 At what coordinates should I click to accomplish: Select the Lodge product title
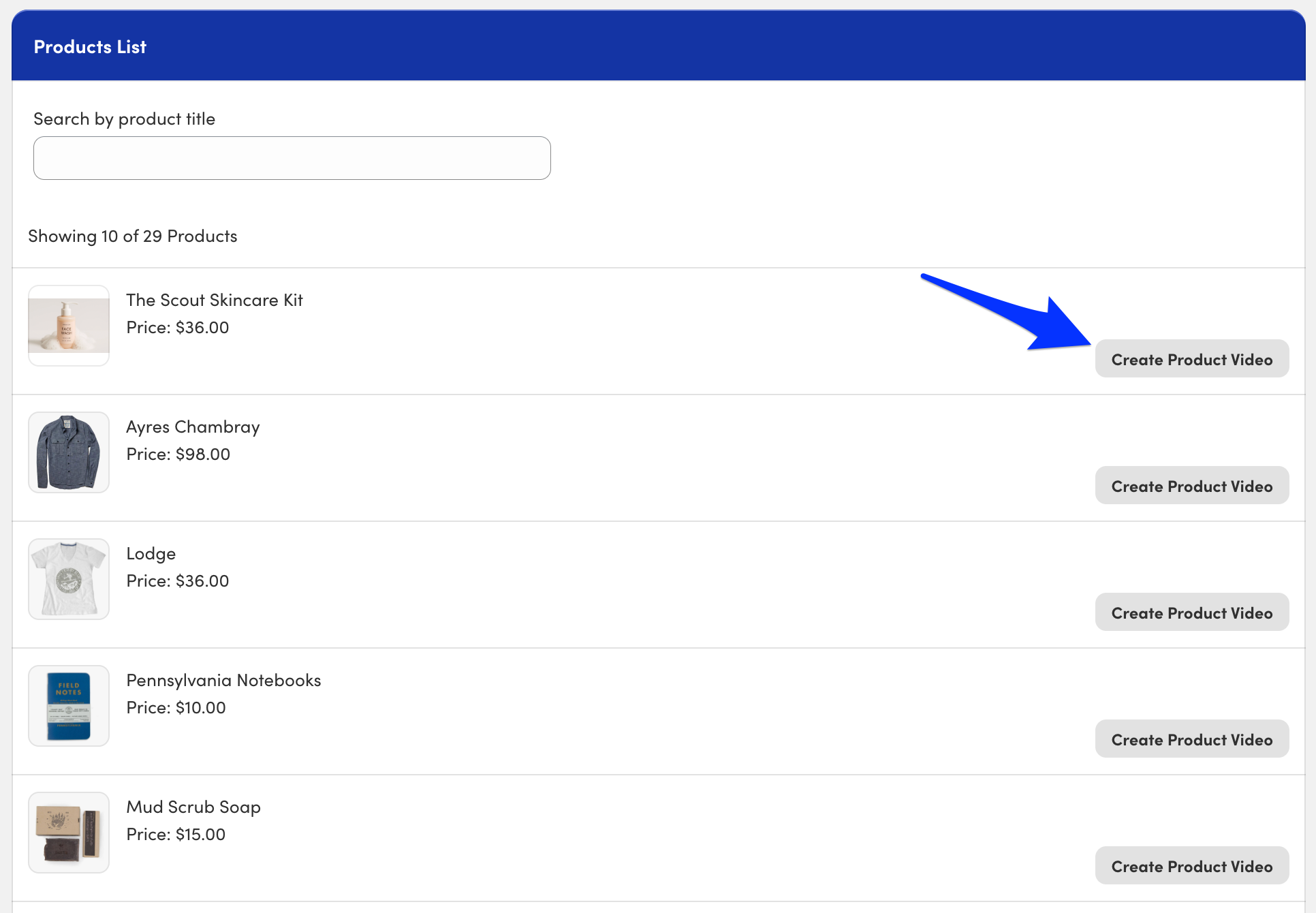(x=151, y=553)
